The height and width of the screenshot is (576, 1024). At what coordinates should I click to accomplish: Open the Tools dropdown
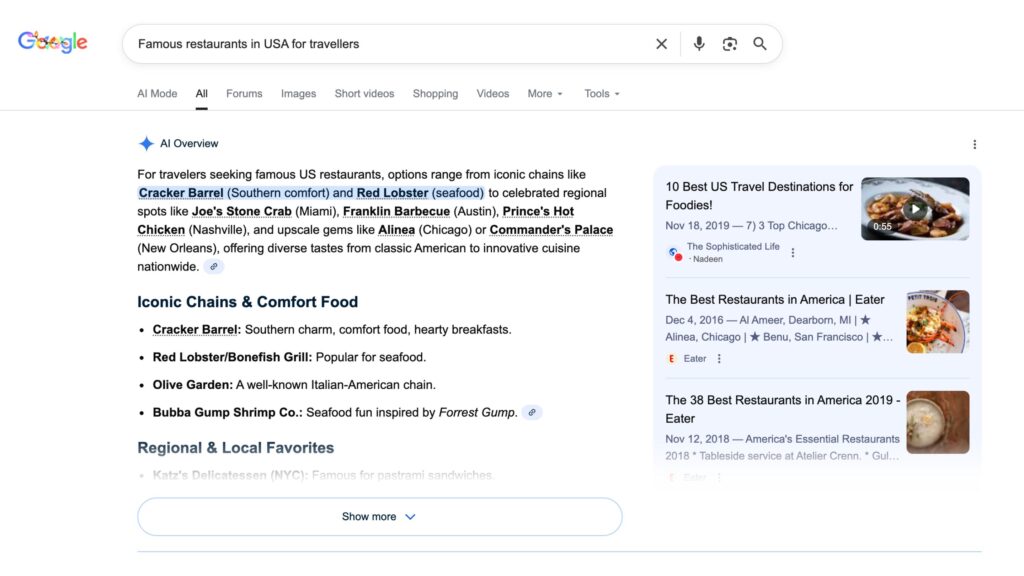[x=602, y=94]
